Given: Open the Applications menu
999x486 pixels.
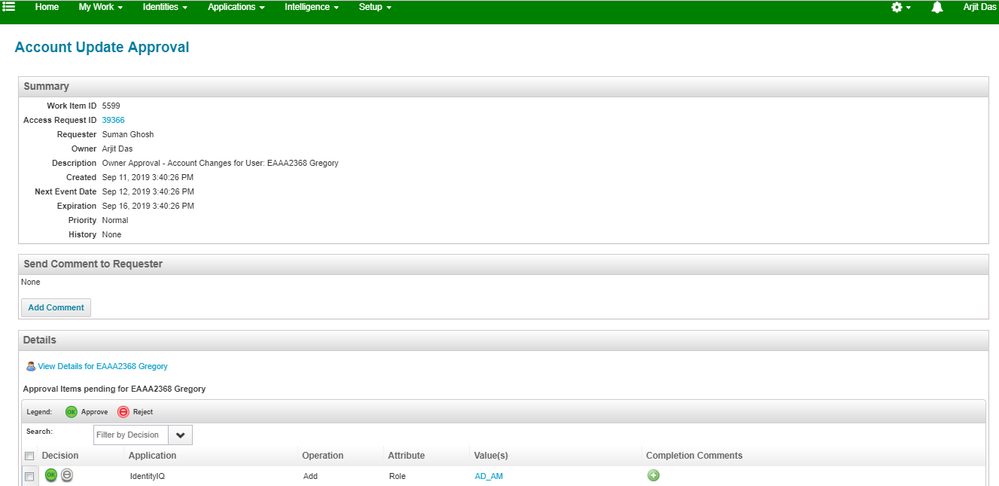Looking at the screenshot, I should click(x=236, y=7).
